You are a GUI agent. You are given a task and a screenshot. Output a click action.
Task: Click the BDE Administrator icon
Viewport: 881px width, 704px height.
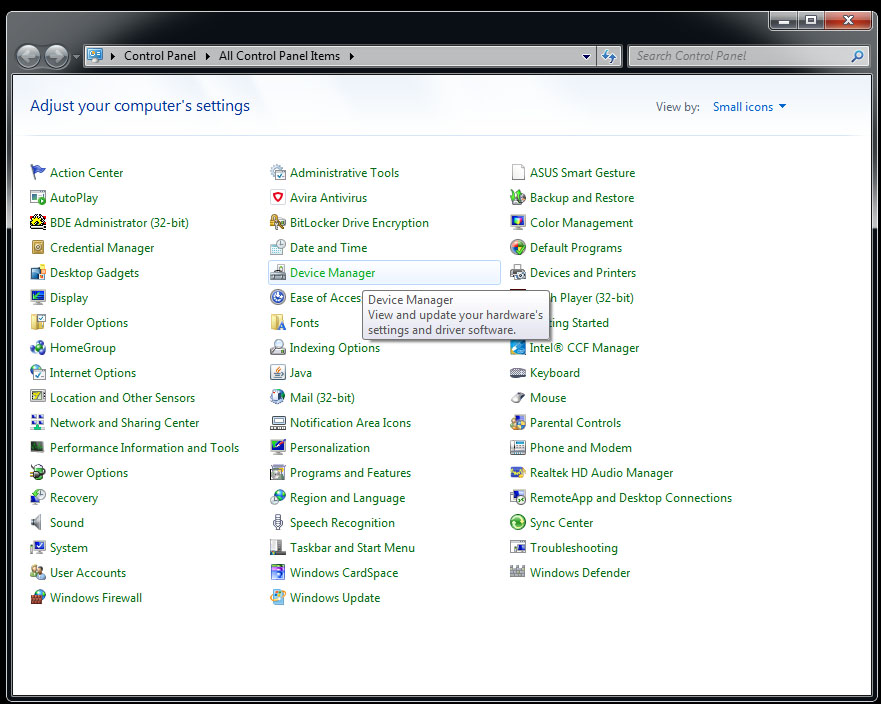(x=38, y=222)
